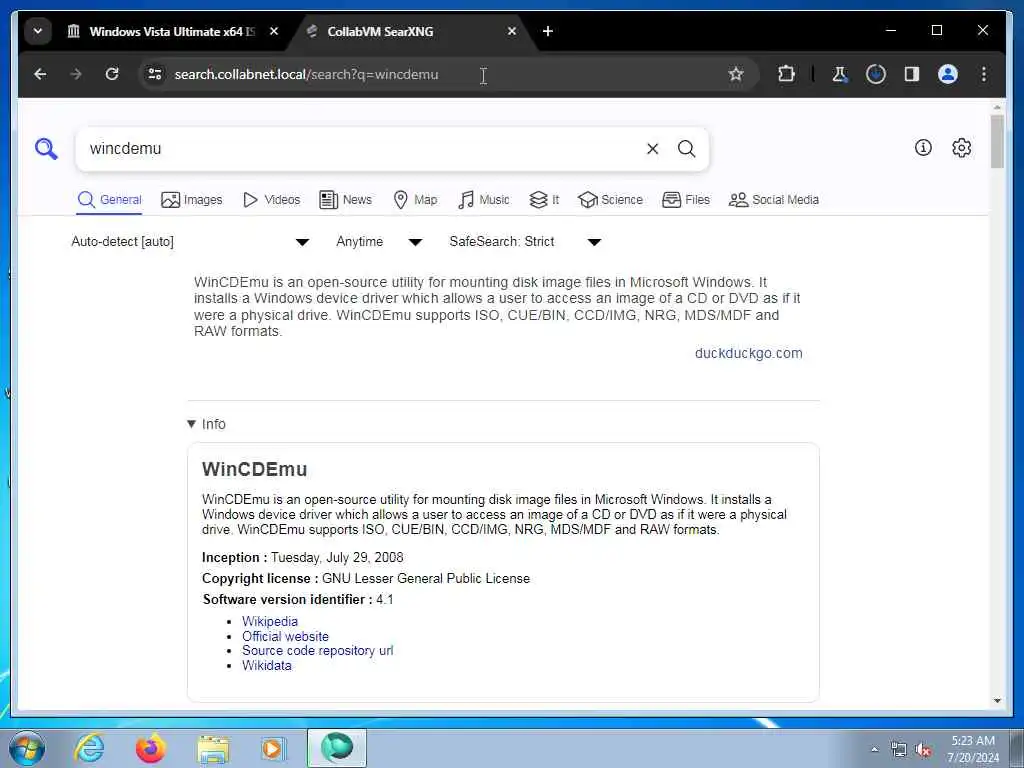
Task: Open a new tab with plus button
Action: click(548, 31)
